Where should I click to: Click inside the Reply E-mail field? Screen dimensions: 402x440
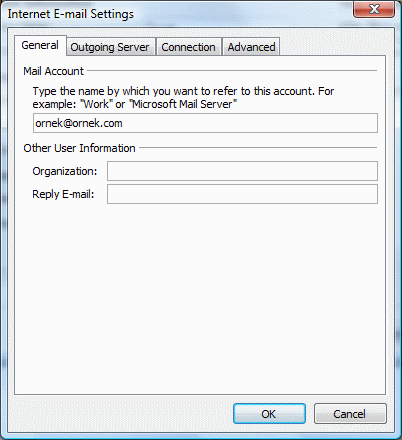242,194
